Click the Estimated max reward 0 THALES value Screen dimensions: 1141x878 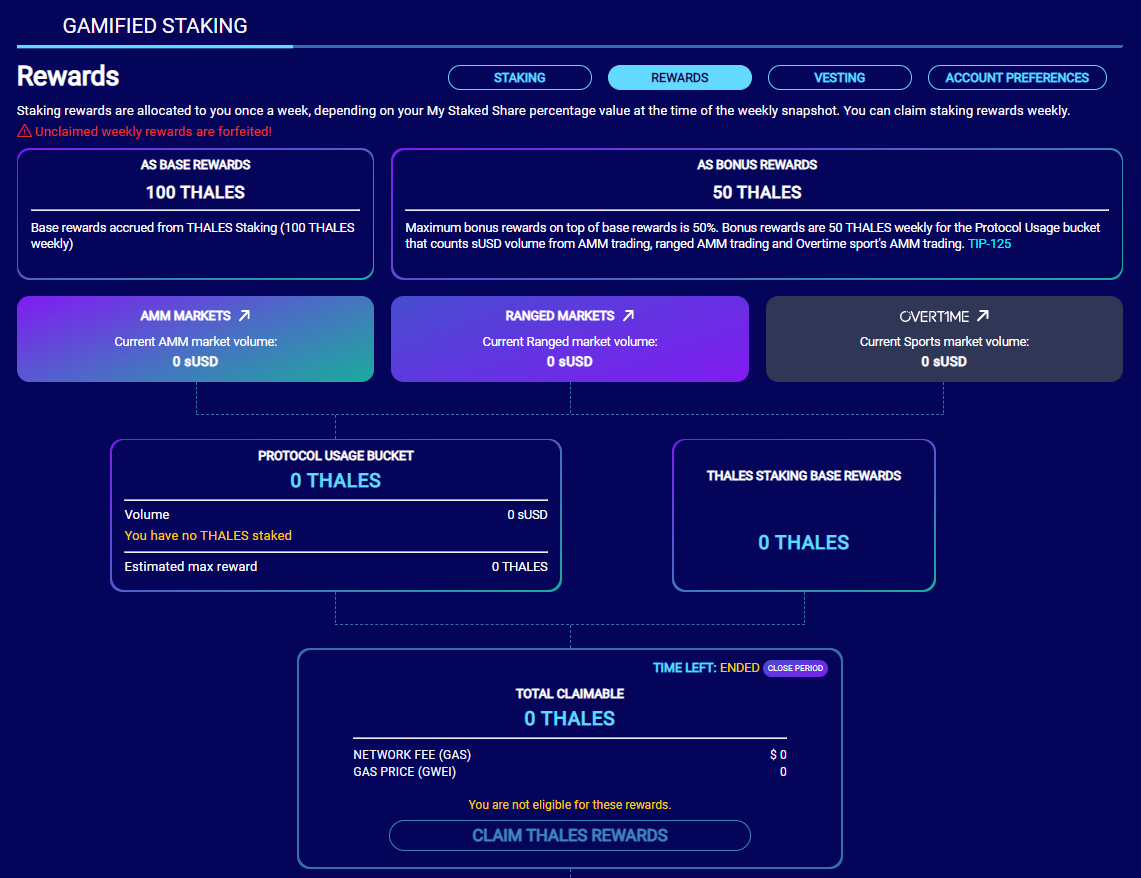click(520, 567)
